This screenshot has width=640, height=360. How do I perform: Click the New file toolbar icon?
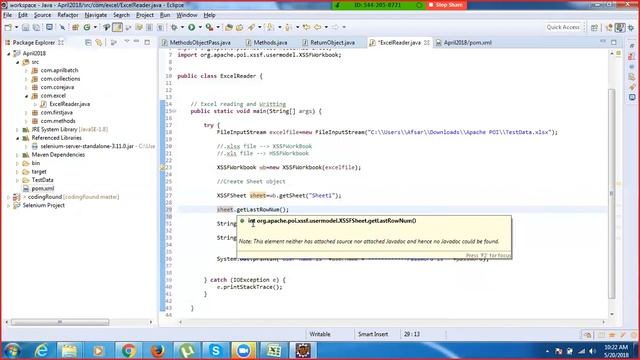[8, 27]
